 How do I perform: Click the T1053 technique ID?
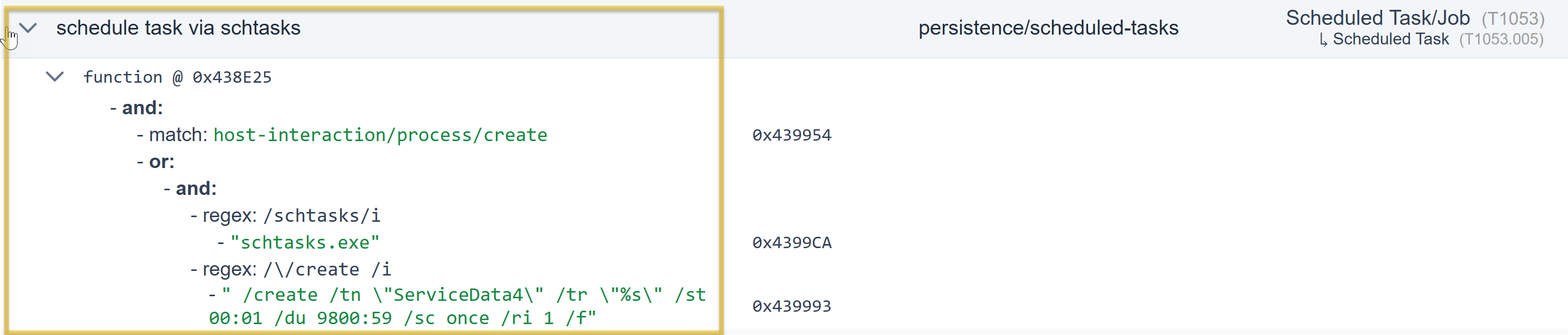click(1513, 19)
